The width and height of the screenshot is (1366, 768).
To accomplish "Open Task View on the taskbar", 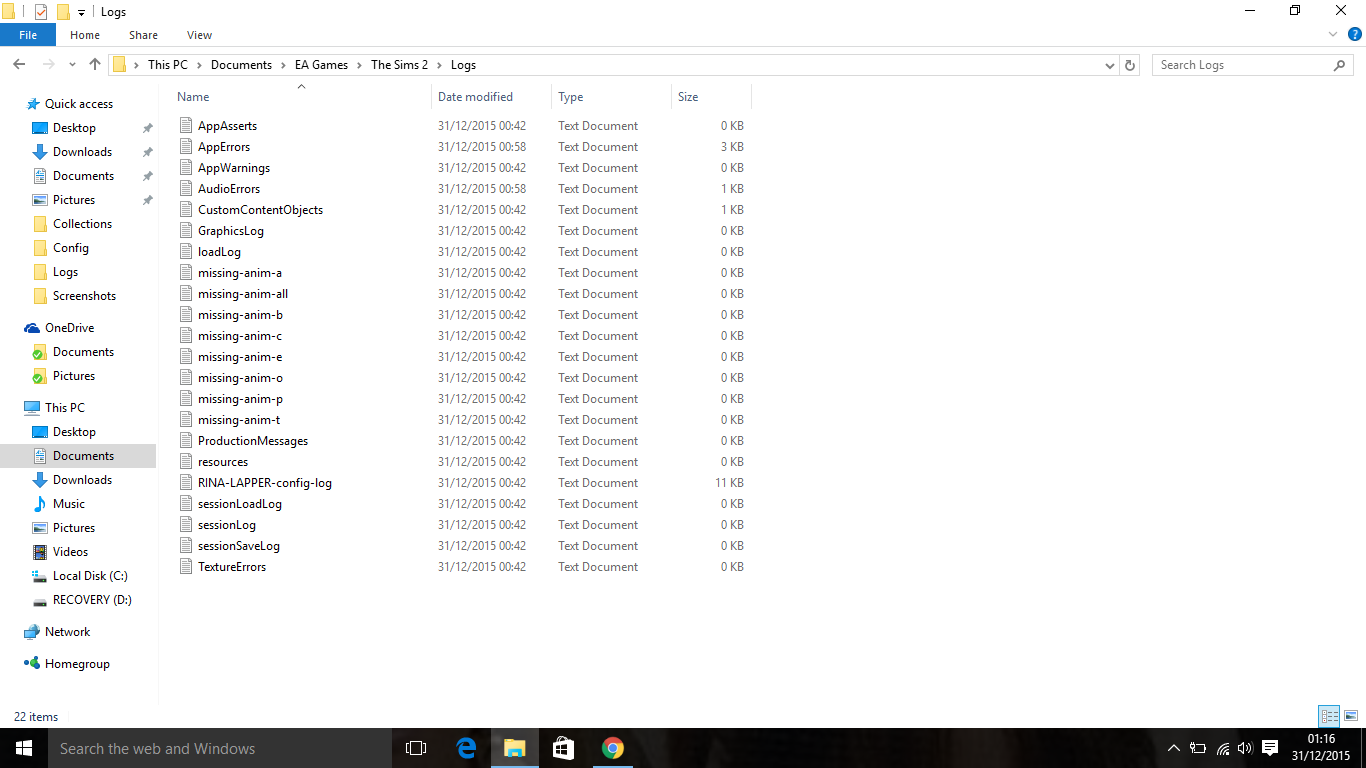I will coord(416,748).
